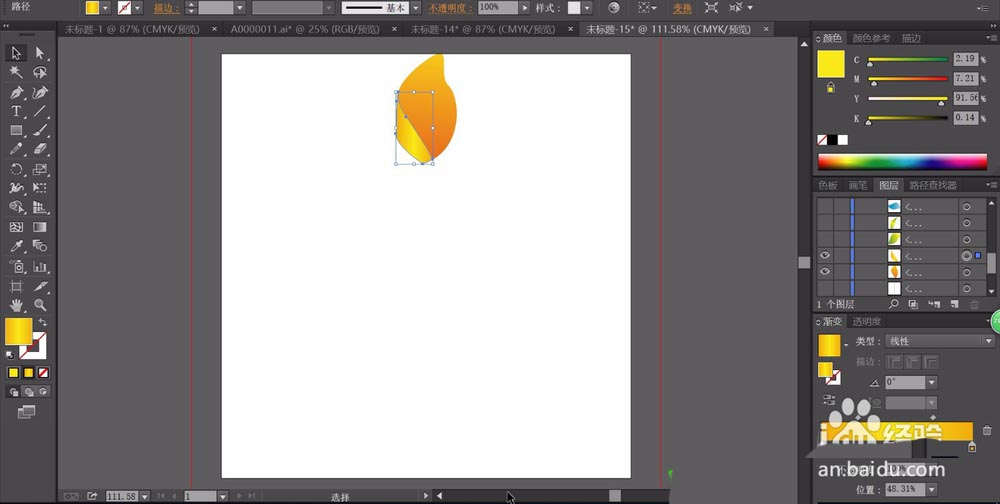The image size is (1000, 504).
Task: Click target circle of orange leaf sublayer
Action: 966,272
